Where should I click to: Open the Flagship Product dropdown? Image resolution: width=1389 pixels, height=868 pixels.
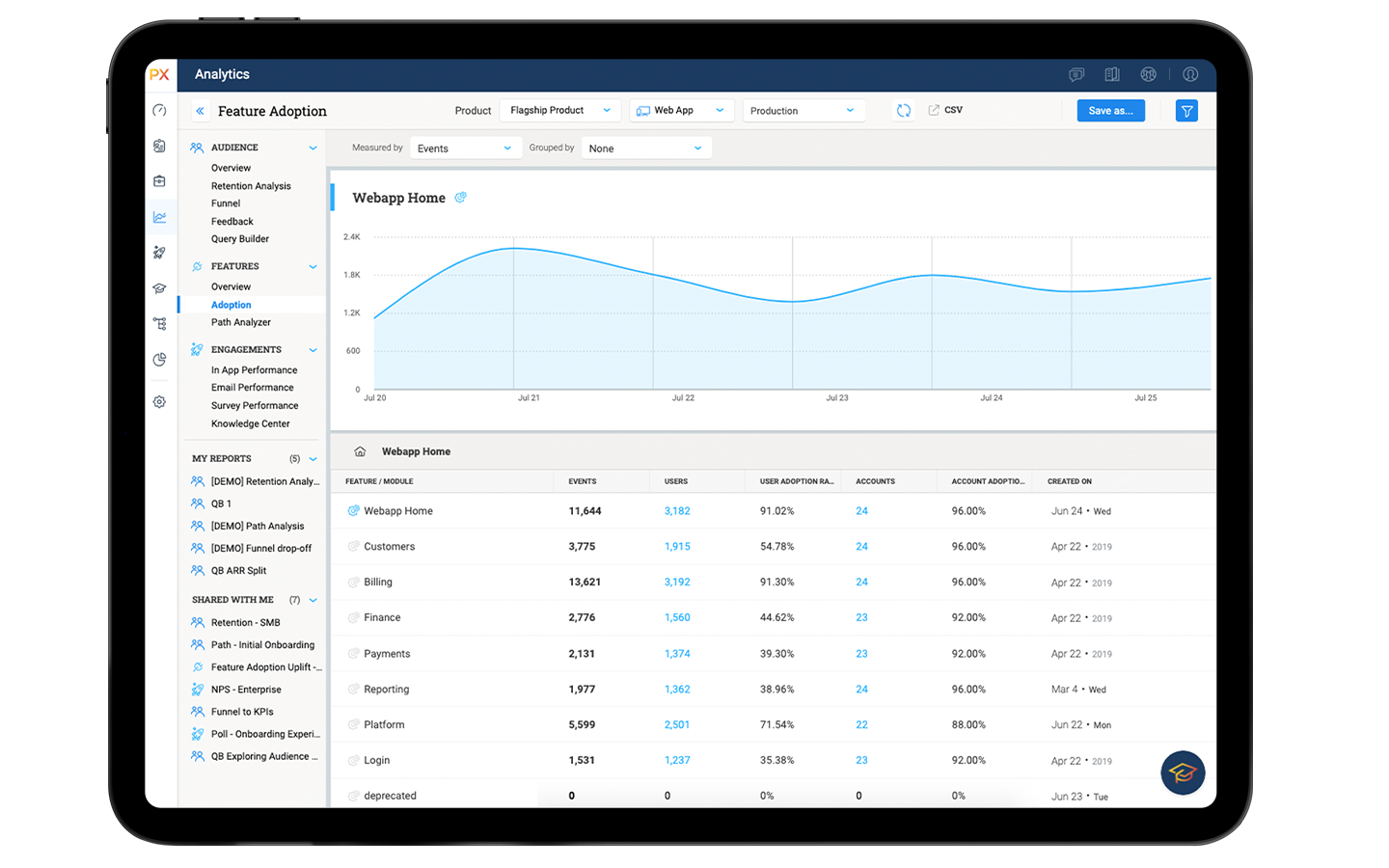tap(559, 111)
